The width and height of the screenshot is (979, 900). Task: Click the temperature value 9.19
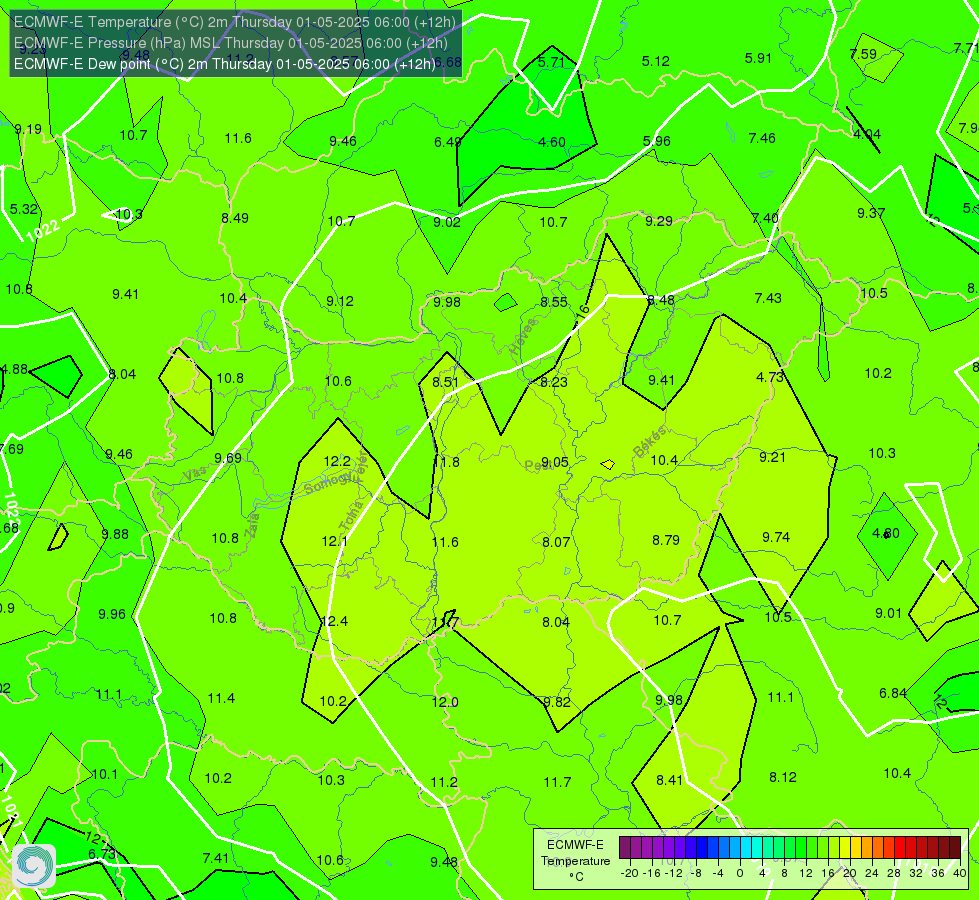pyautogui.click(x=28, y=129)
